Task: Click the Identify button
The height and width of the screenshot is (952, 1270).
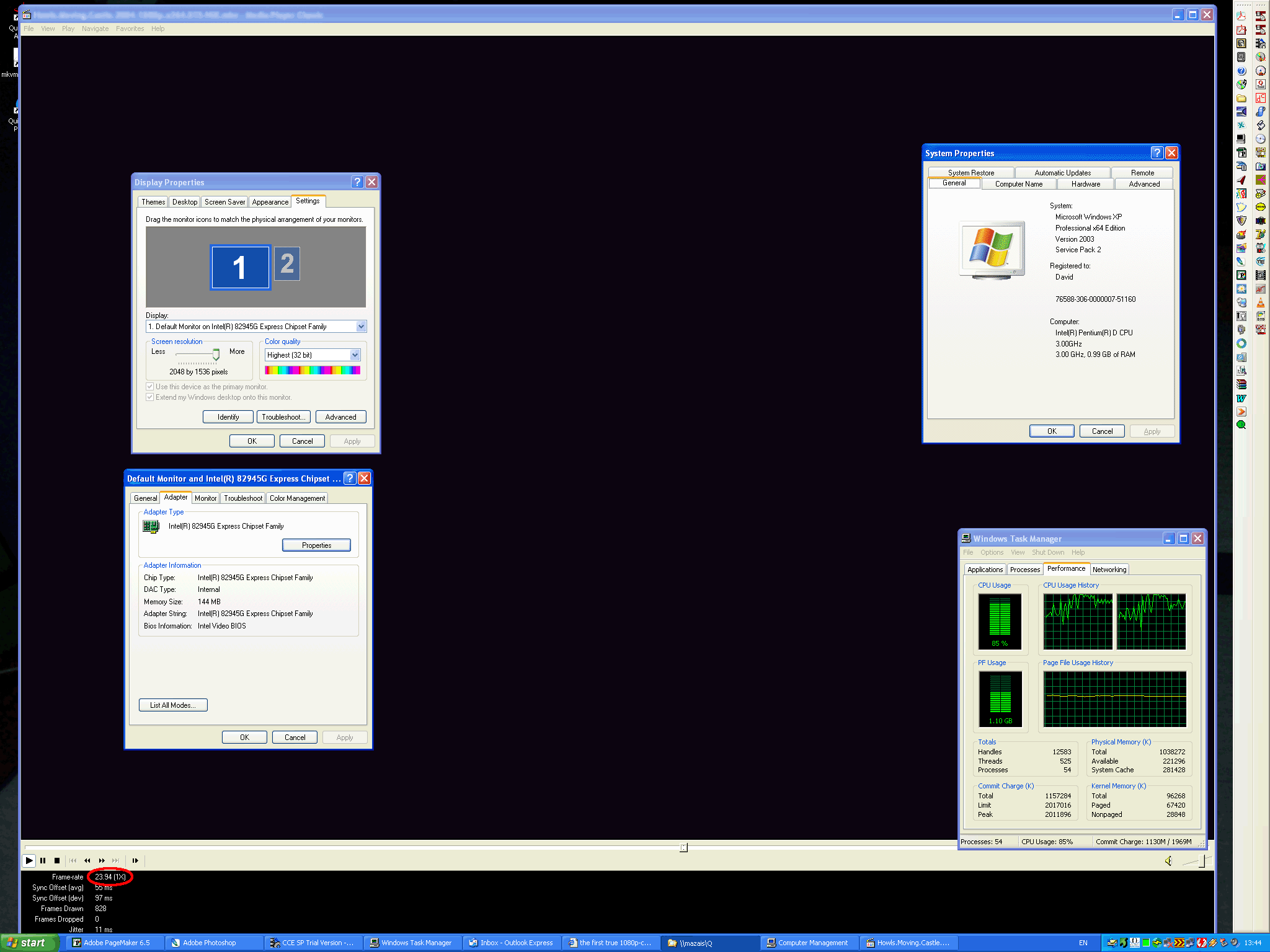Action: tap(228, 417)
